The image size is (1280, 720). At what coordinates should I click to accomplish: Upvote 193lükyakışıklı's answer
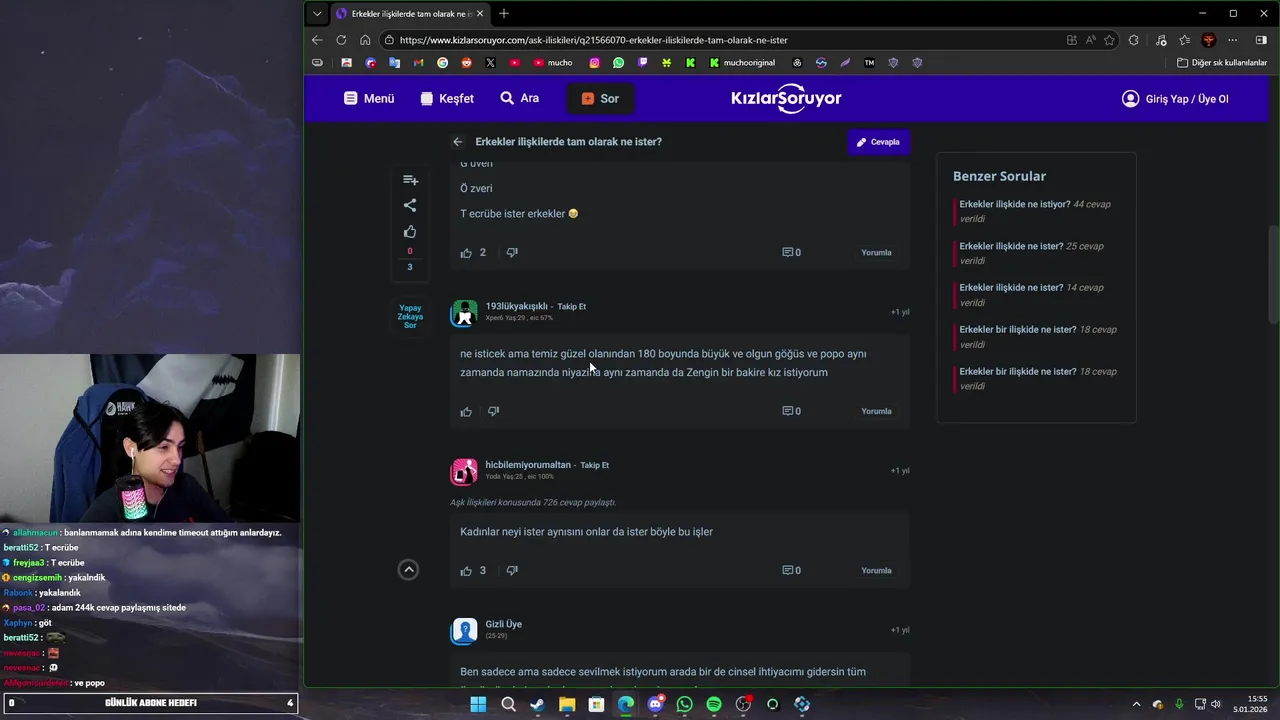[466, 411]
